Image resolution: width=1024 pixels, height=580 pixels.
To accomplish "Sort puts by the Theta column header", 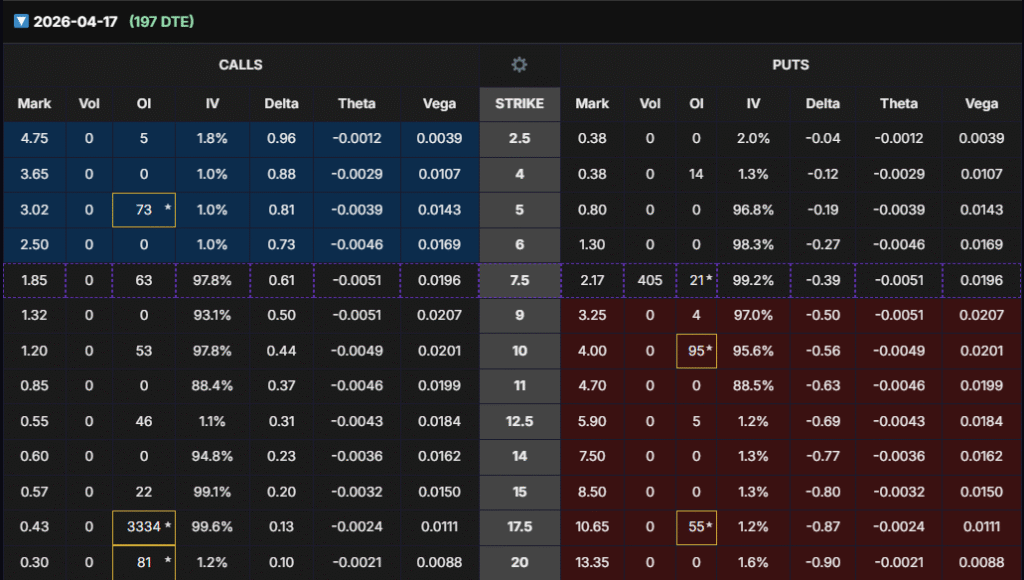I will (897, 103).
